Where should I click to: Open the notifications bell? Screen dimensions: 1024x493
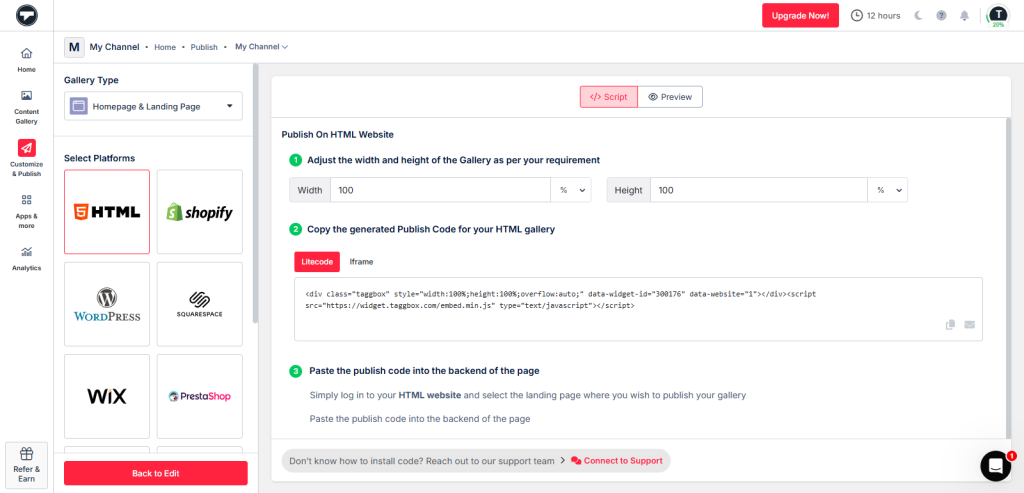point(964,16)
